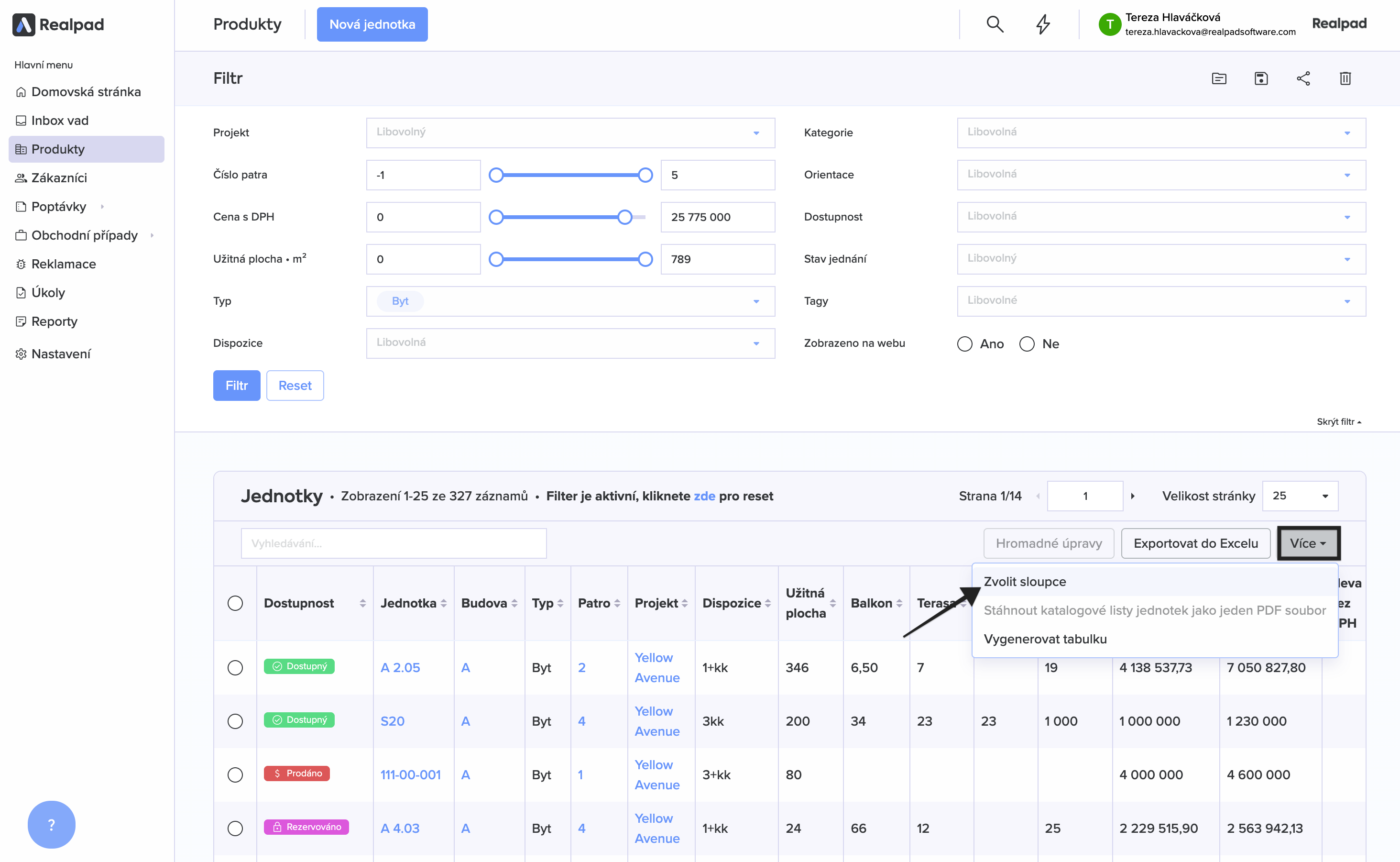
Task: Click the zde link to reset filter
Action: (x=704, y=496)
